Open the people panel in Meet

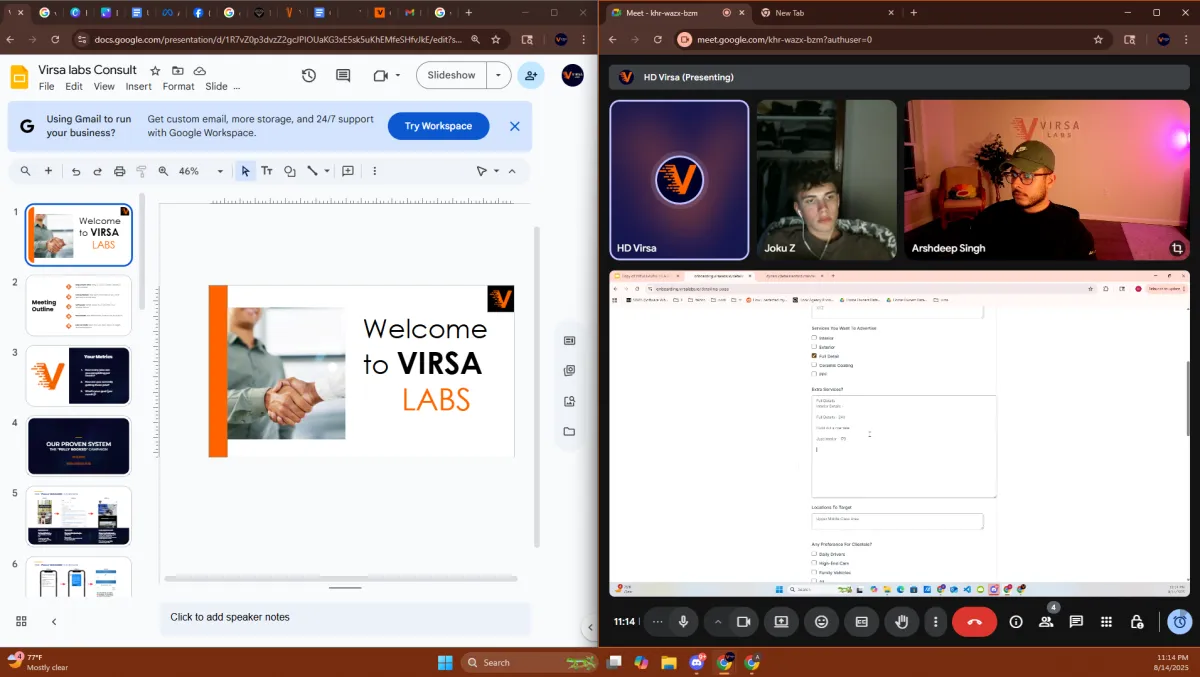(x=1046, y=621)
